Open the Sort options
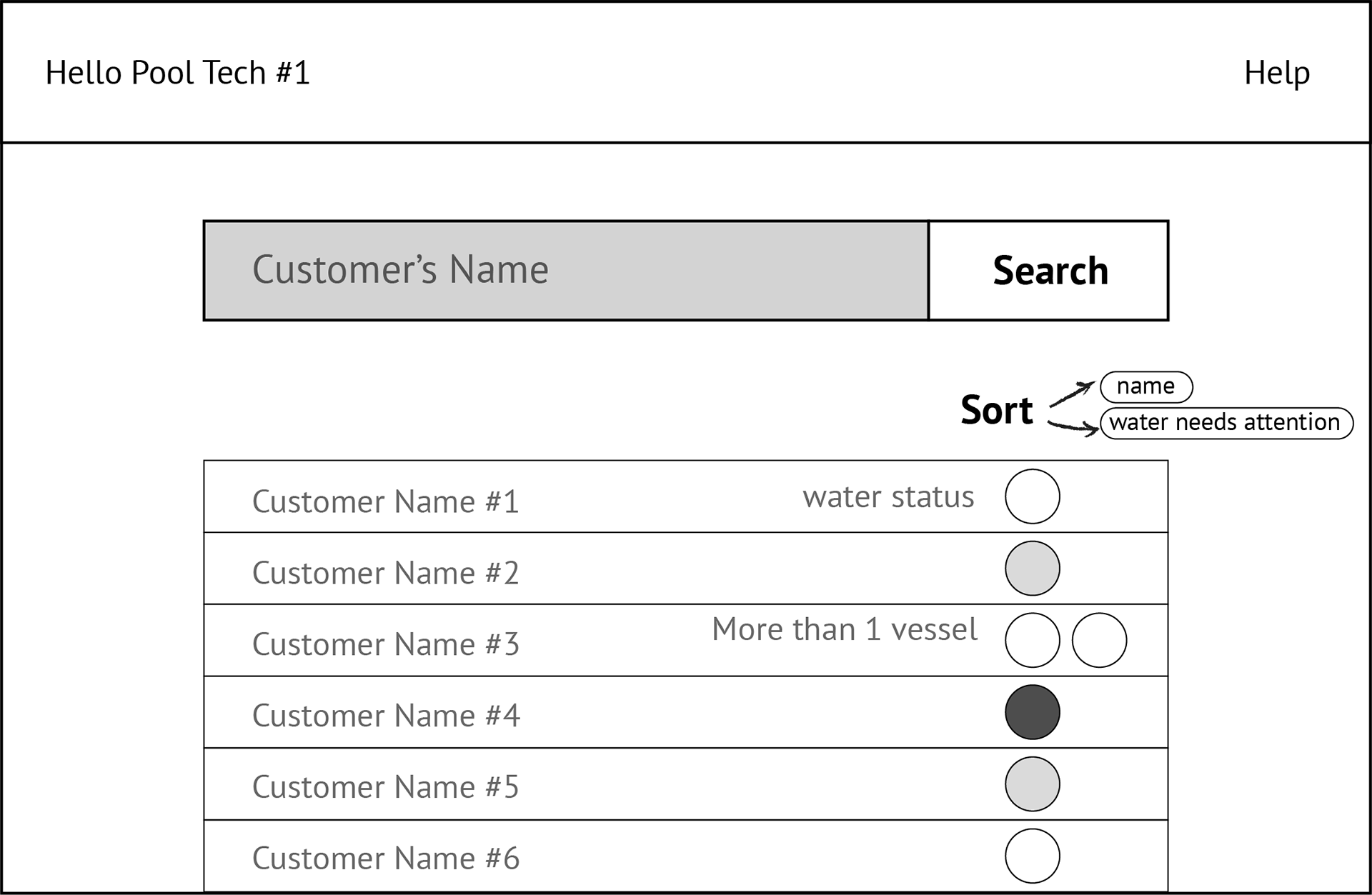Image resolution: width=1372 pixels, height=895 pixels. coord(996,410)
